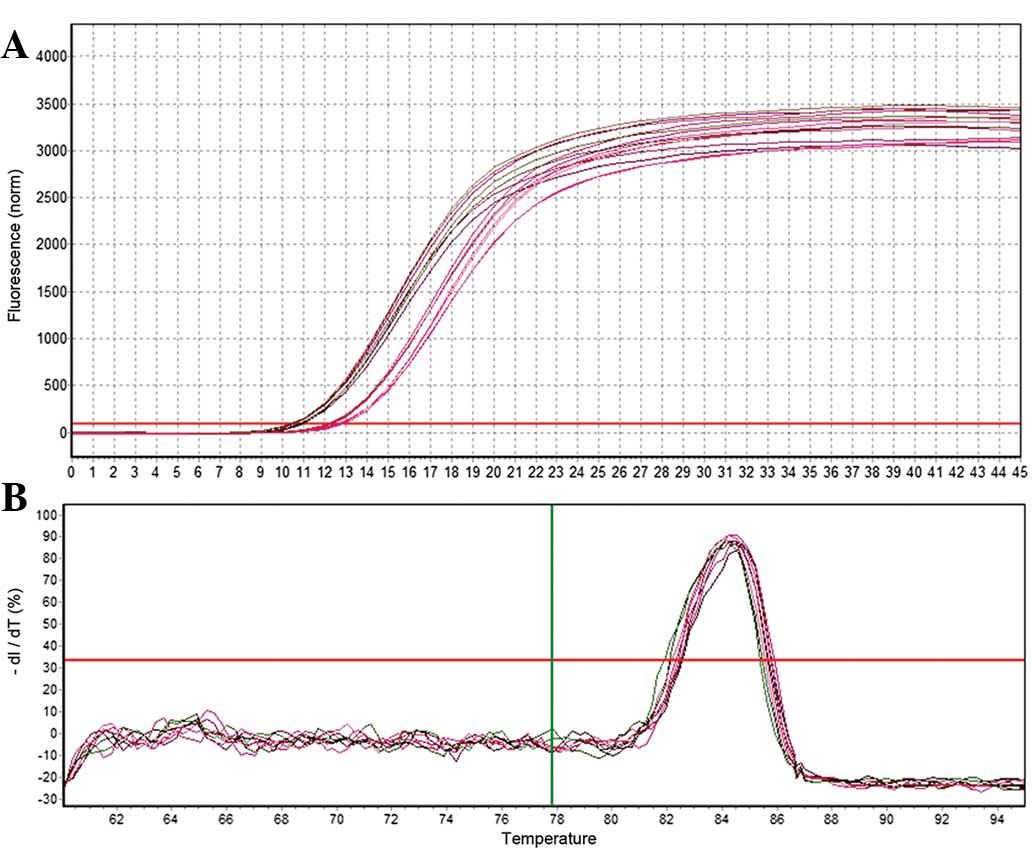The image size is (1035, 850).
Task: Click the 'Fluorescence (norm)' axis title
Action: 14,244
